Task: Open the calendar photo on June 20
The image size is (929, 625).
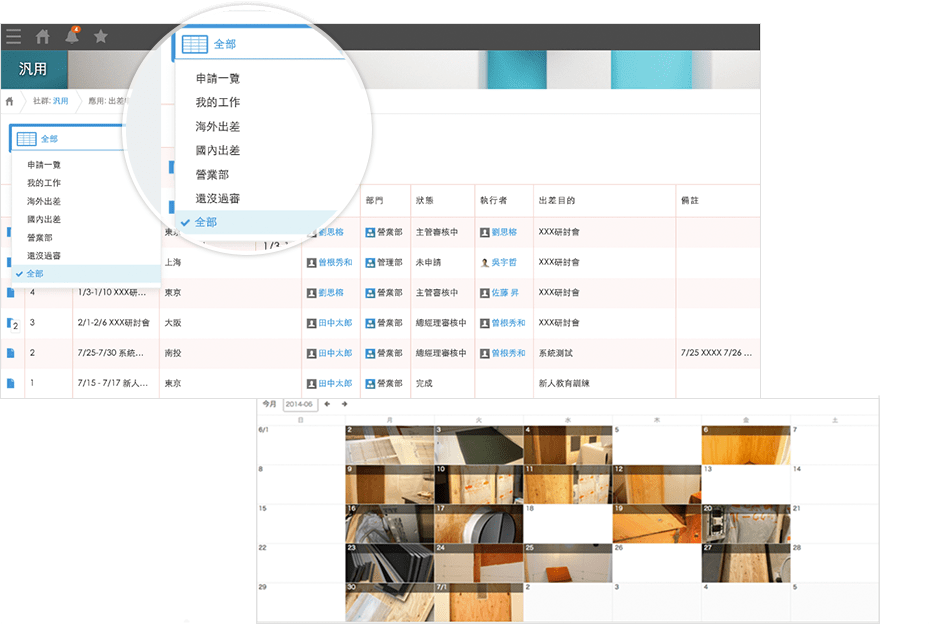Action: point(746,524)
